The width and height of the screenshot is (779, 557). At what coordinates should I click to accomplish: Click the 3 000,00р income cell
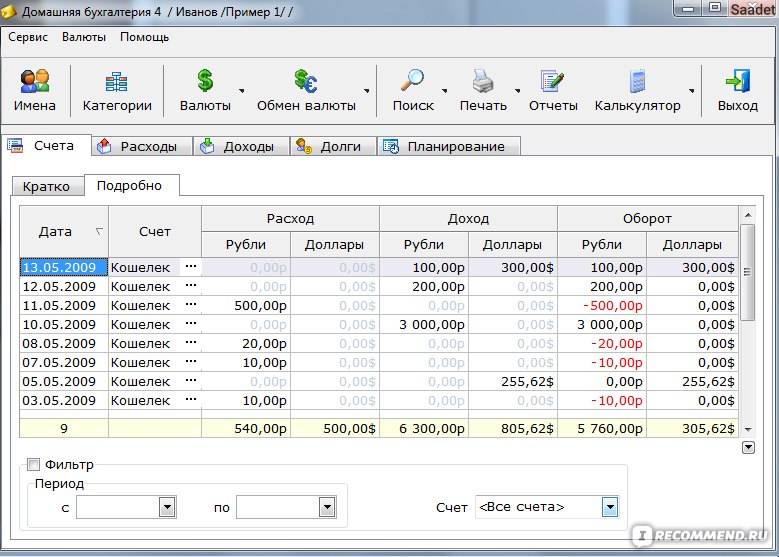point(424,324)
